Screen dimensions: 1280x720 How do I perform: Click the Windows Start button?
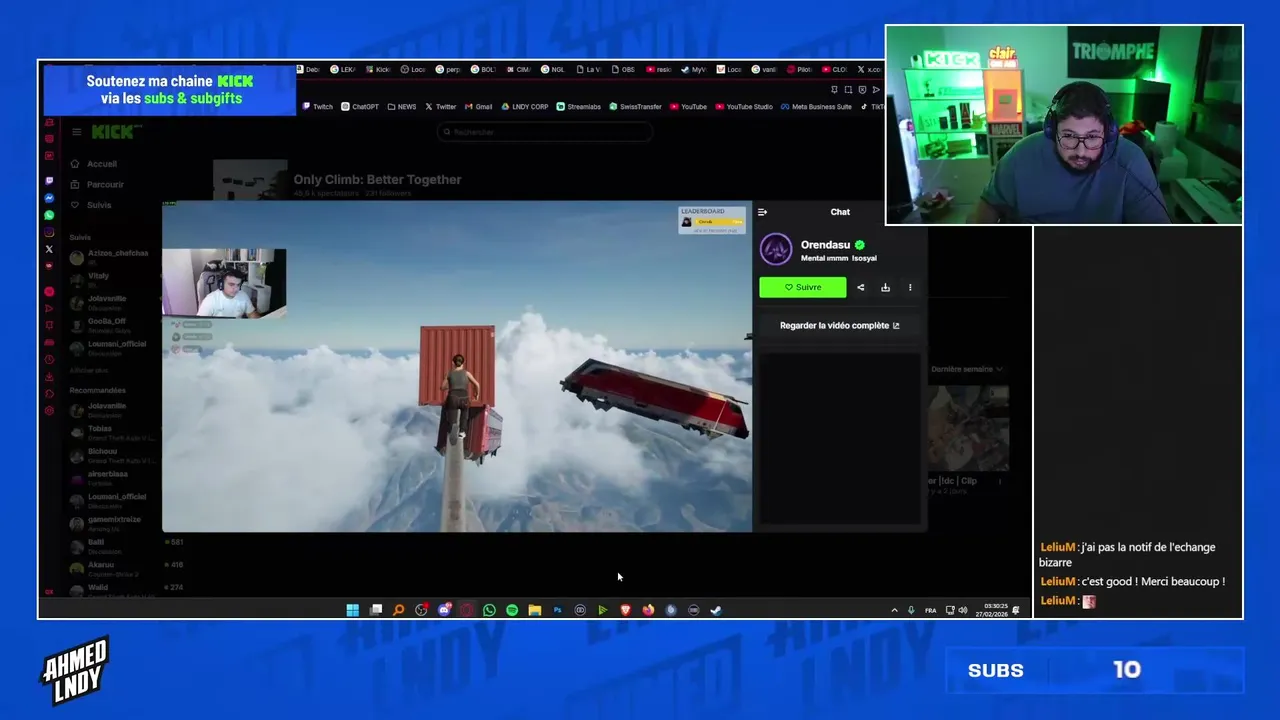pos(352,610)
